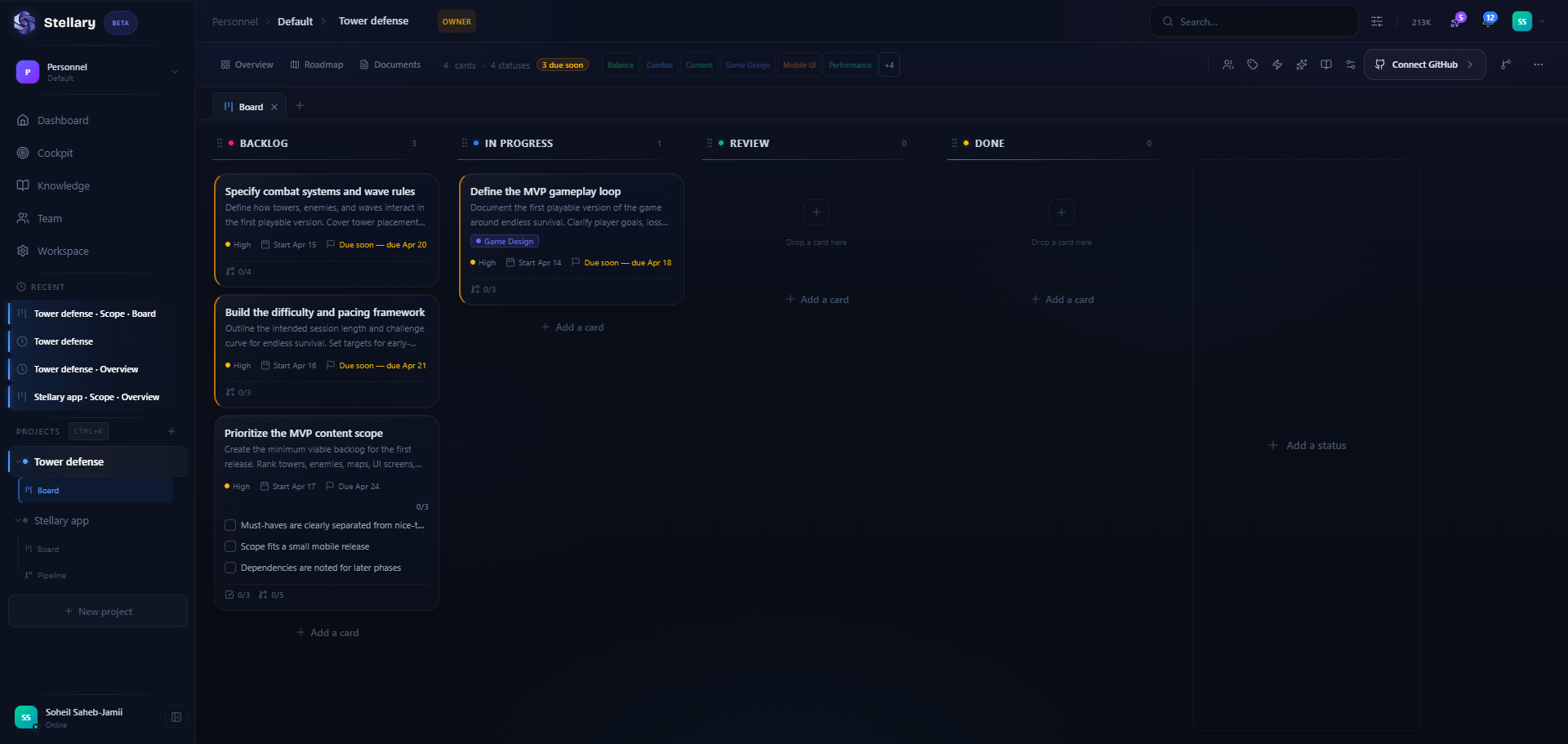
Task: Click the Default breadcrumb link
Action: point(295,21)
